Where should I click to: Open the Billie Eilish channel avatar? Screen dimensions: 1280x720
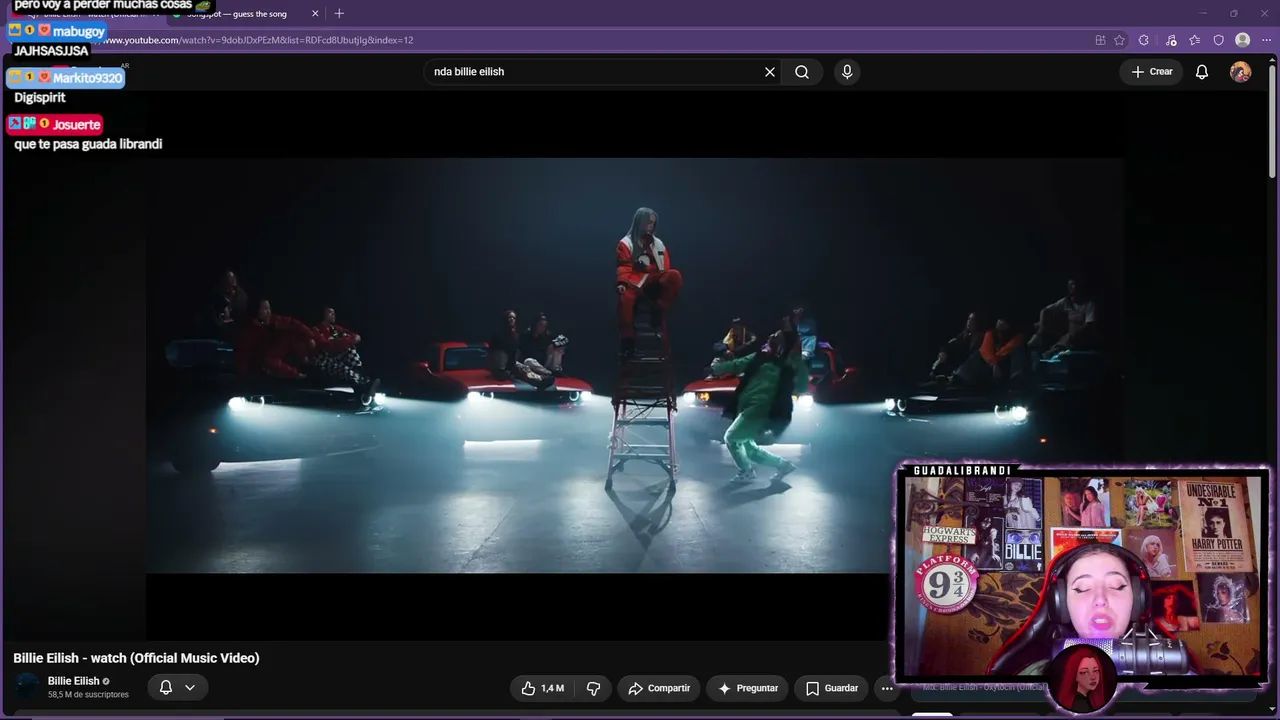[x=28, y=687]
